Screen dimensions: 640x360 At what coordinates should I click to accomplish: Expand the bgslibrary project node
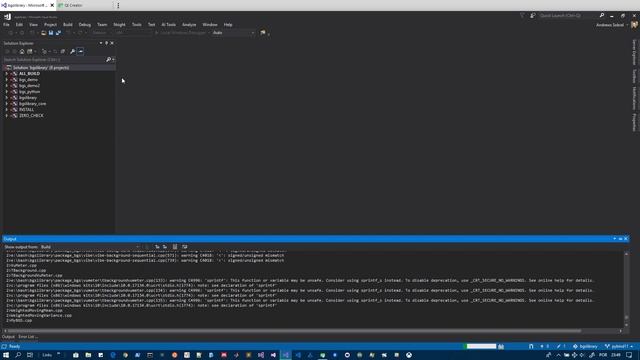pos(7,98)
